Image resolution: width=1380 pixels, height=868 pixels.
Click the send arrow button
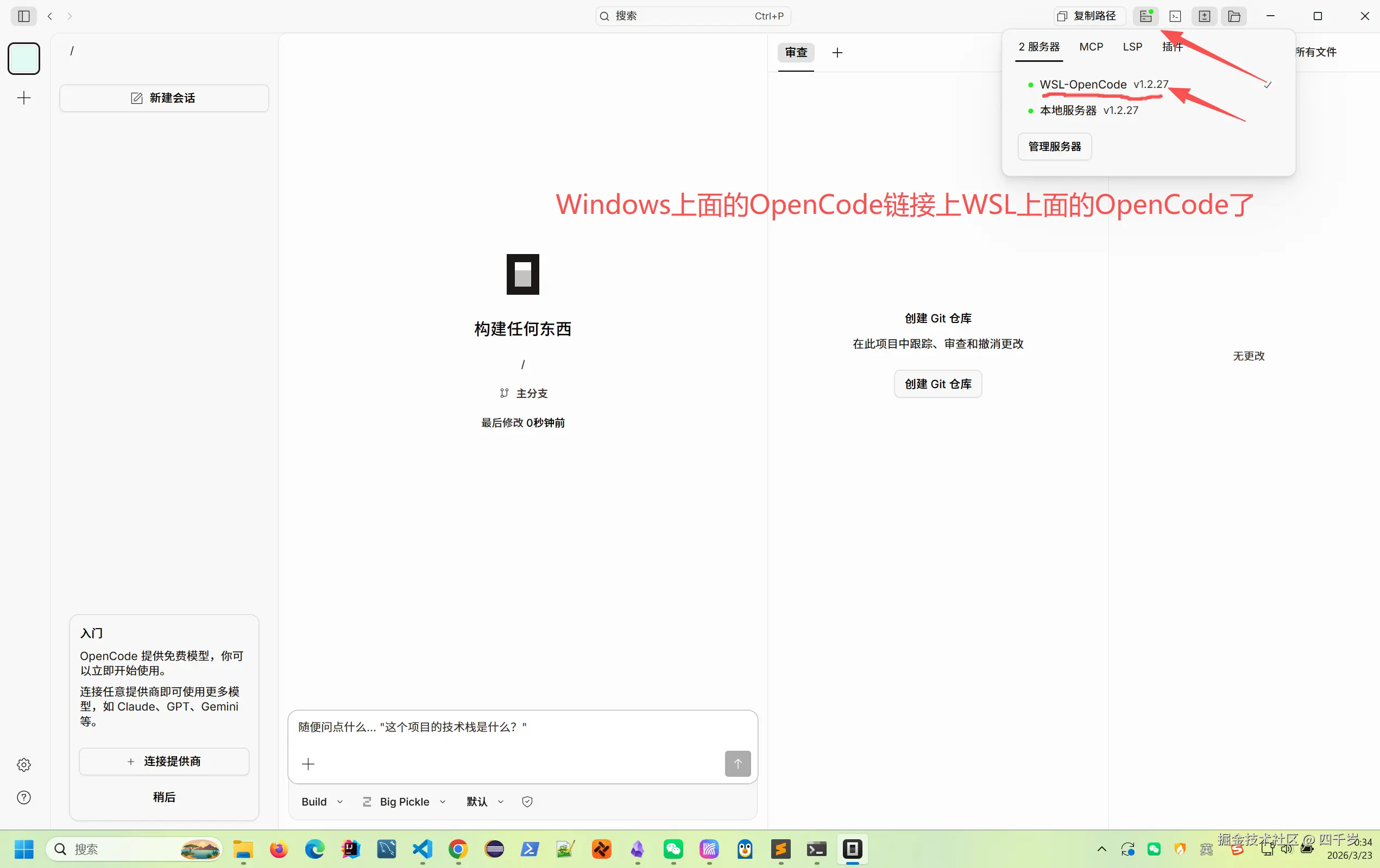738,763
